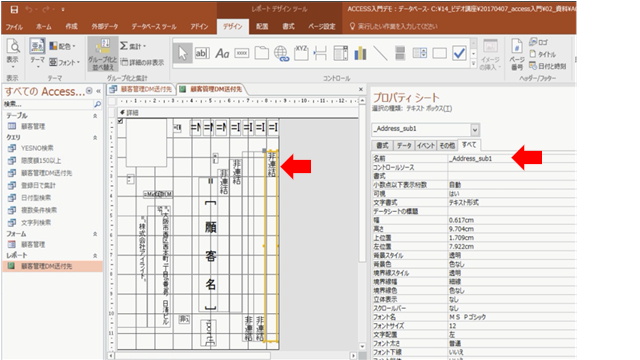Open the 集計 (Totals) dropdown
Screen dimensions: 640x360
pos(133,46)
